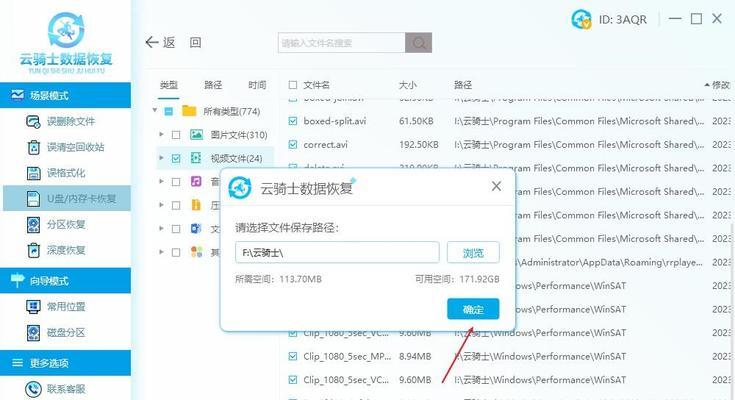Uncheck the 视频文件(24) checkbox
The height and width of the screenshot is (400, 735).
176,158
